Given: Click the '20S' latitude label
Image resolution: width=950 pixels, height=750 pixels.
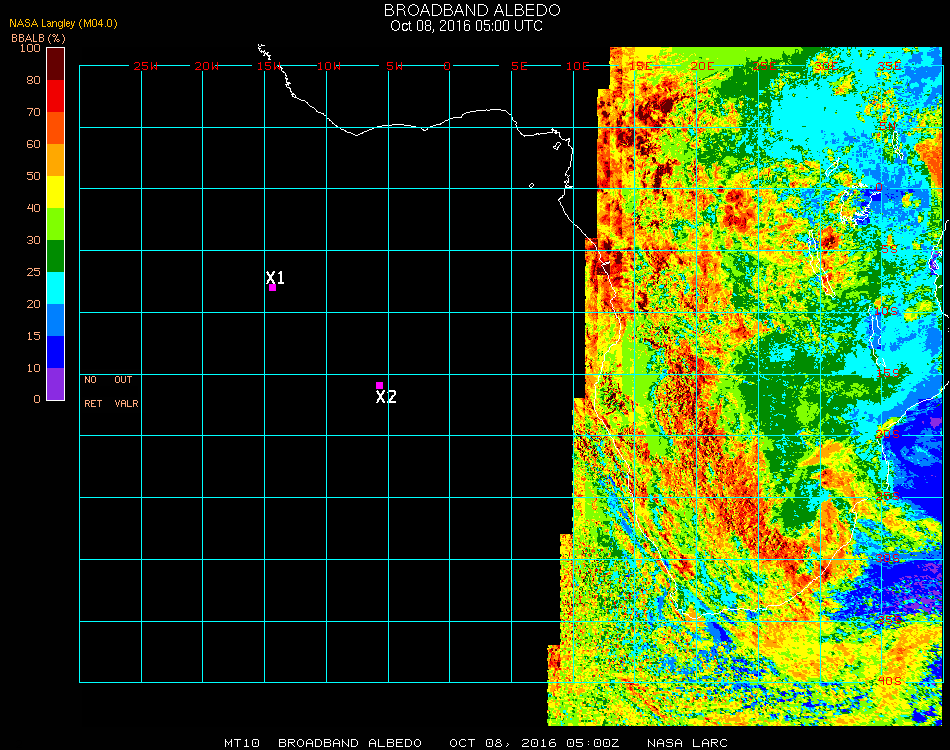Looking at the screenshot, I should click(x=888, y=434).
